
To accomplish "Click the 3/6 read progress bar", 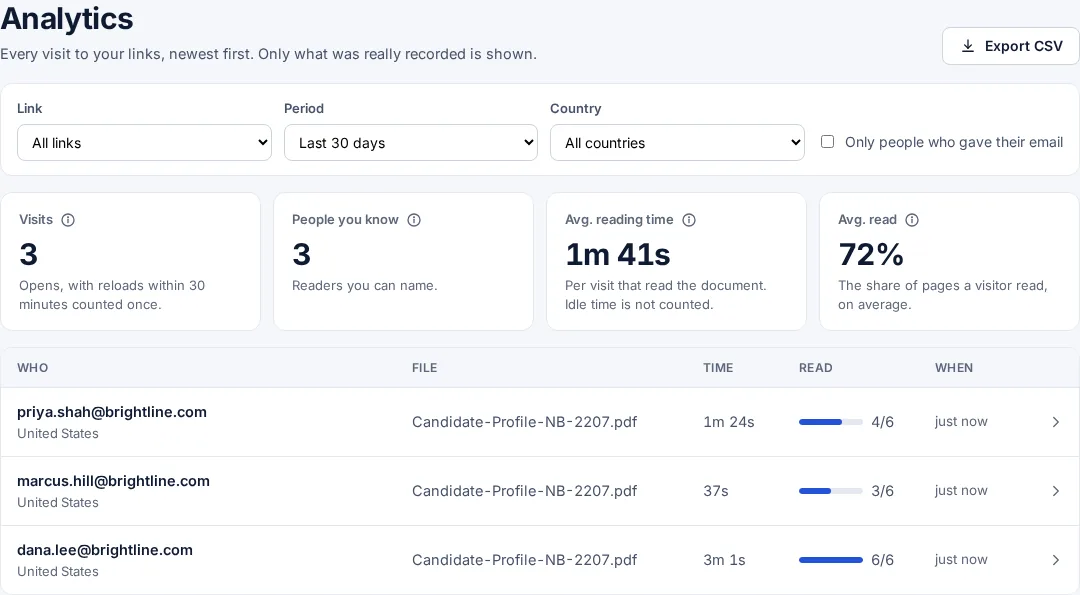I will tap(831, 491).
